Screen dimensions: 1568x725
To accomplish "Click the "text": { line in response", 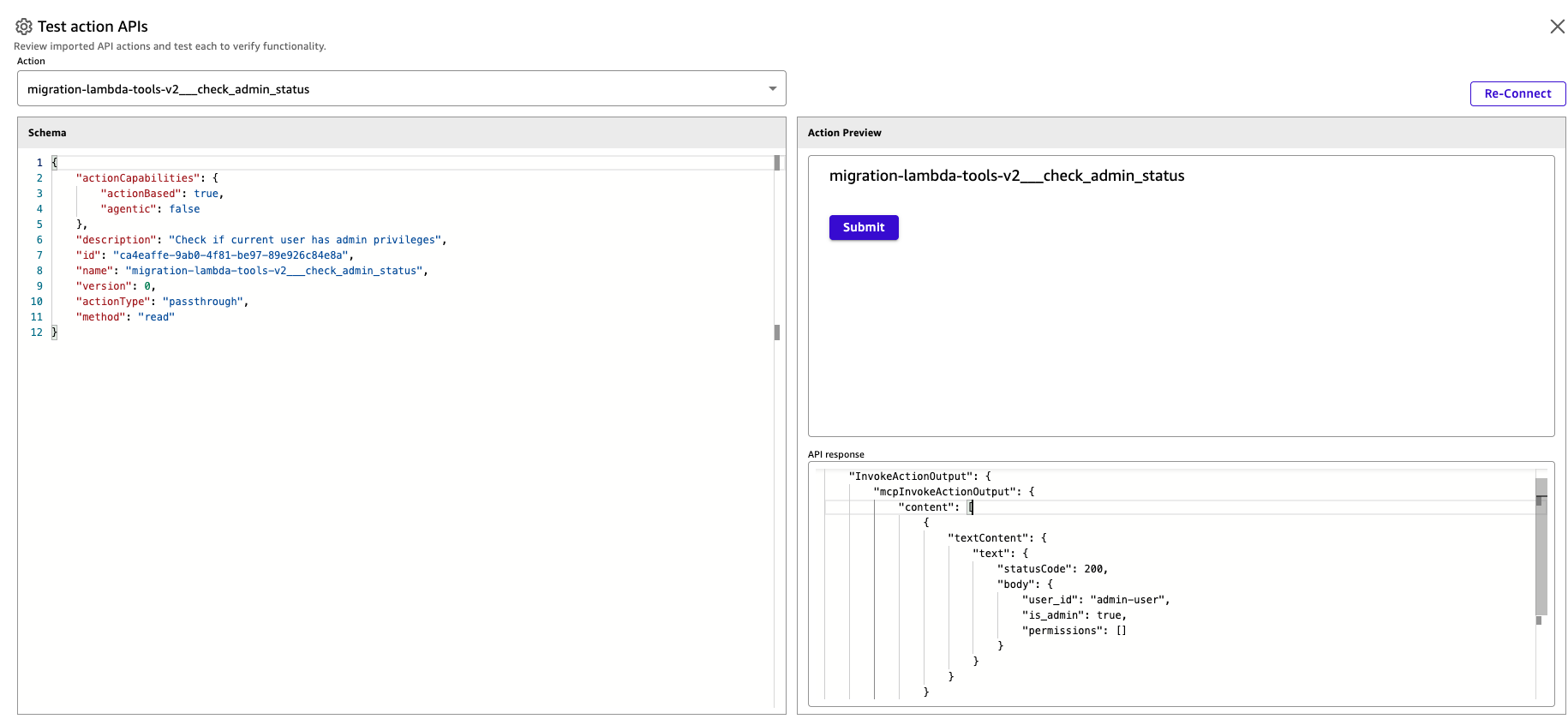I will 1000,554.
